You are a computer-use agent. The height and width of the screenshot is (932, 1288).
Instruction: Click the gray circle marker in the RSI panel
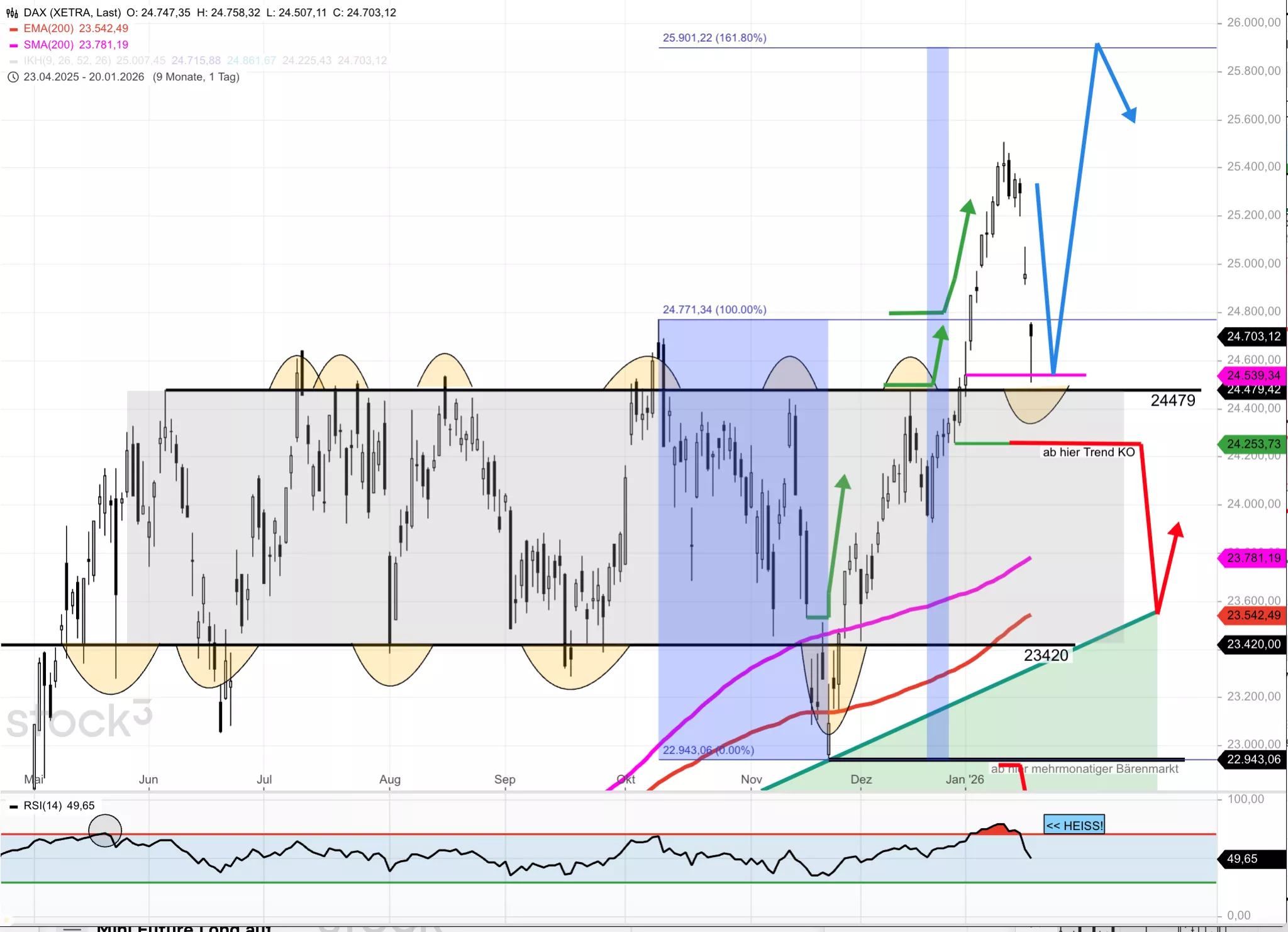click(x=105, y=830)
